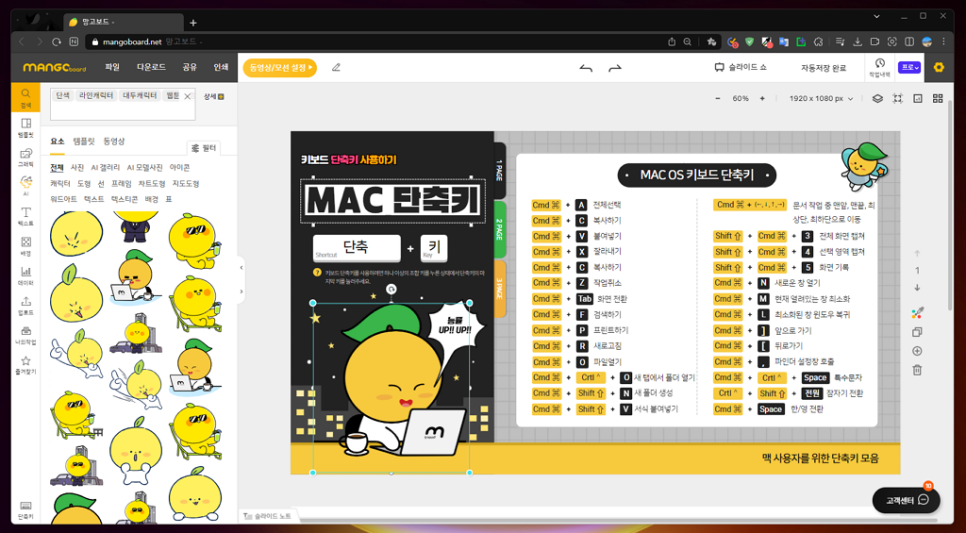This screenshot has width=966, height=533.
Task: Expand the left panel with right chevron
Action: [x=242, y=291]
